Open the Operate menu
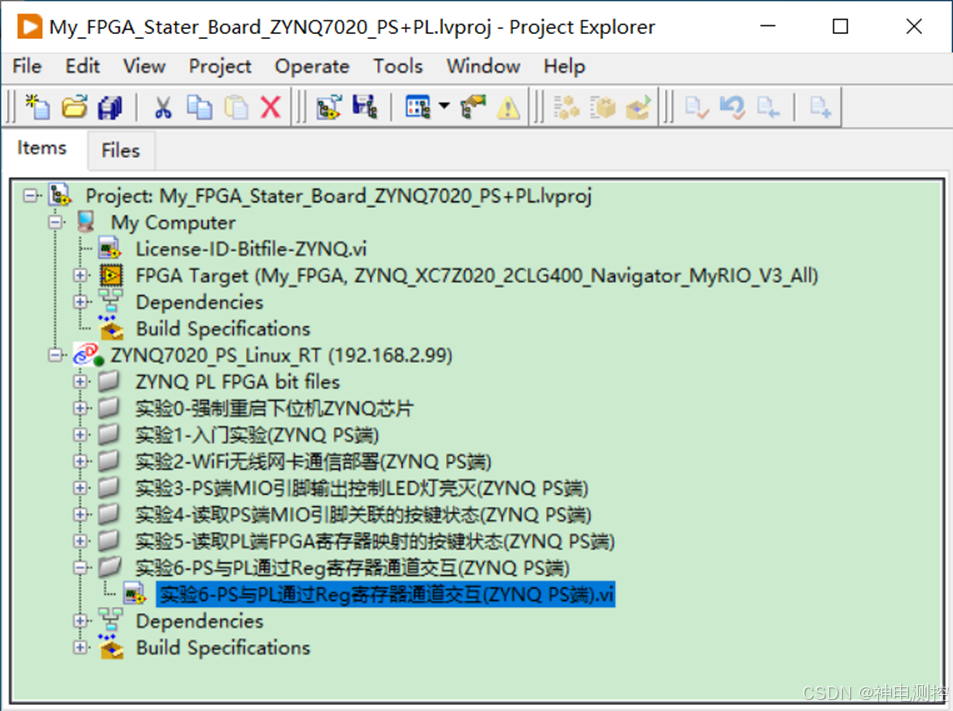 point(312,66)
